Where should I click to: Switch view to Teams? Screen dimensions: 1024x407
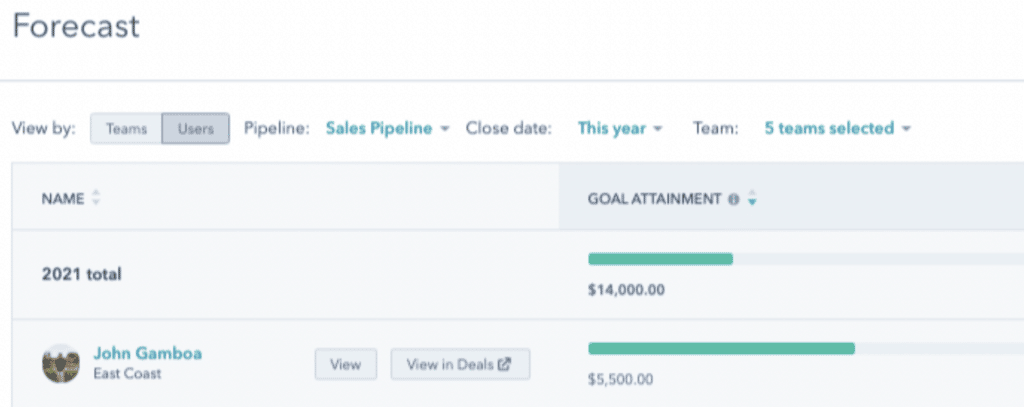(126, 129)
